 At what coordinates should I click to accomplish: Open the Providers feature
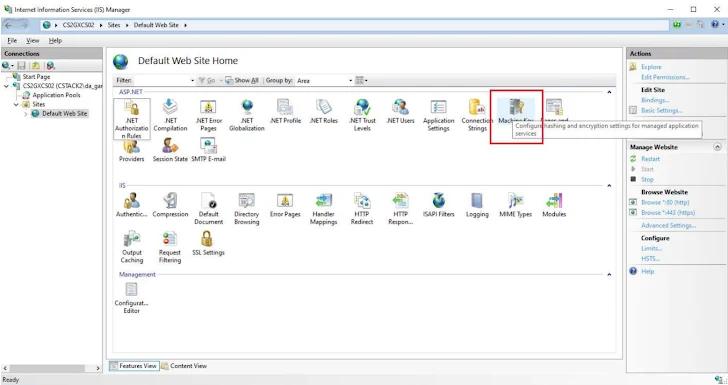coord(131,151)
